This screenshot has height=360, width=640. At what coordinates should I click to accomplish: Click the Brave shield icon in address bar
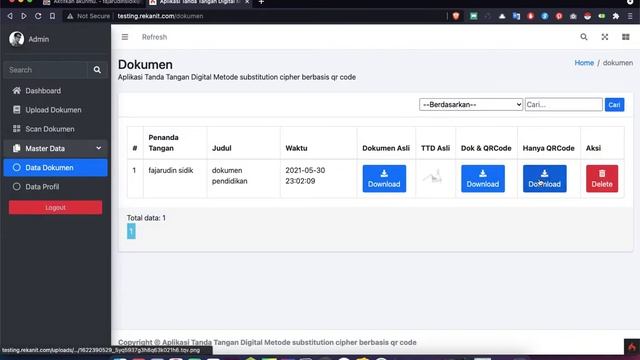[x=456, y=16]
